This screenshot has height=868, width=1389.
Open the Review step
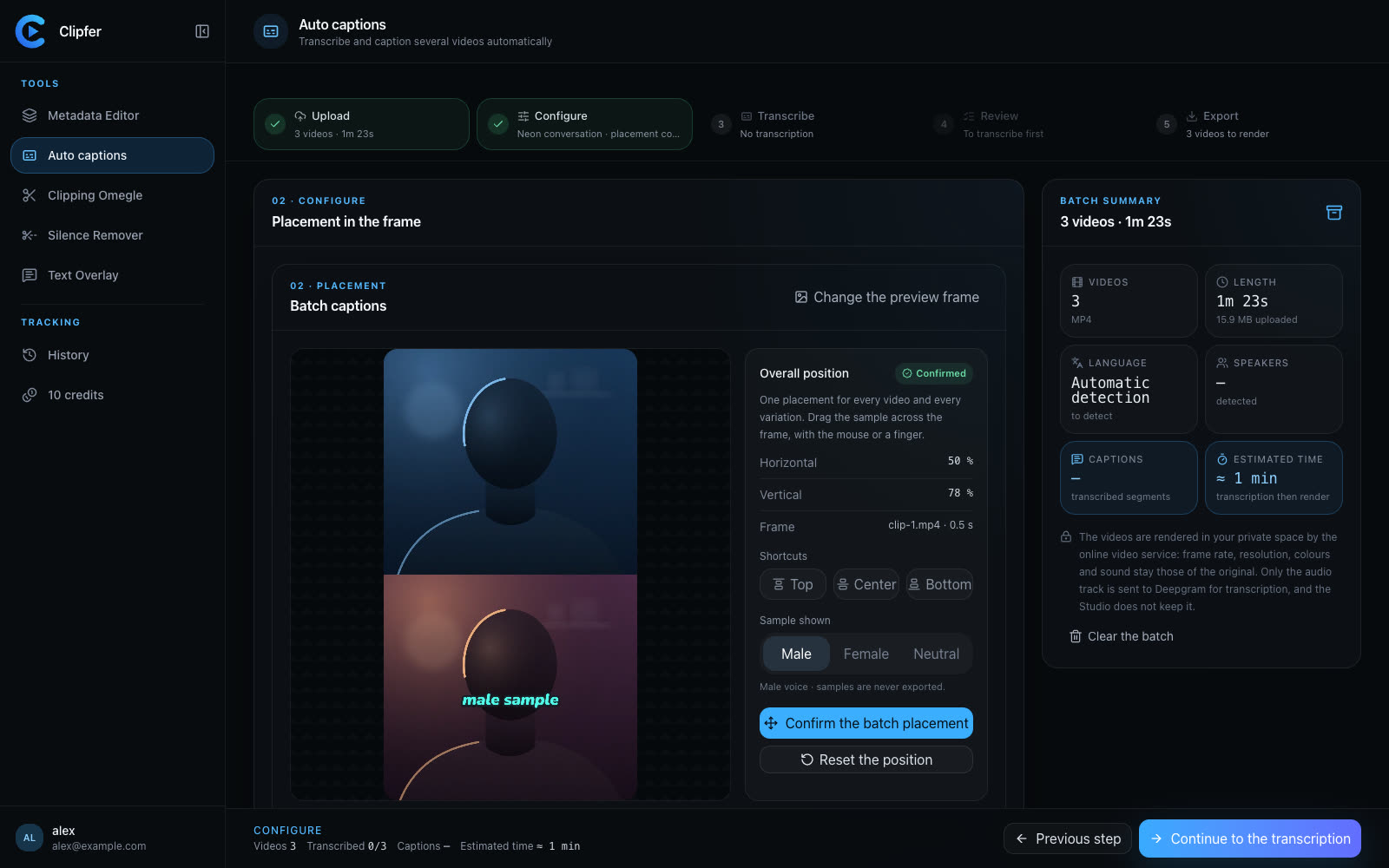pyautogui.click(x=1030, y=124)
